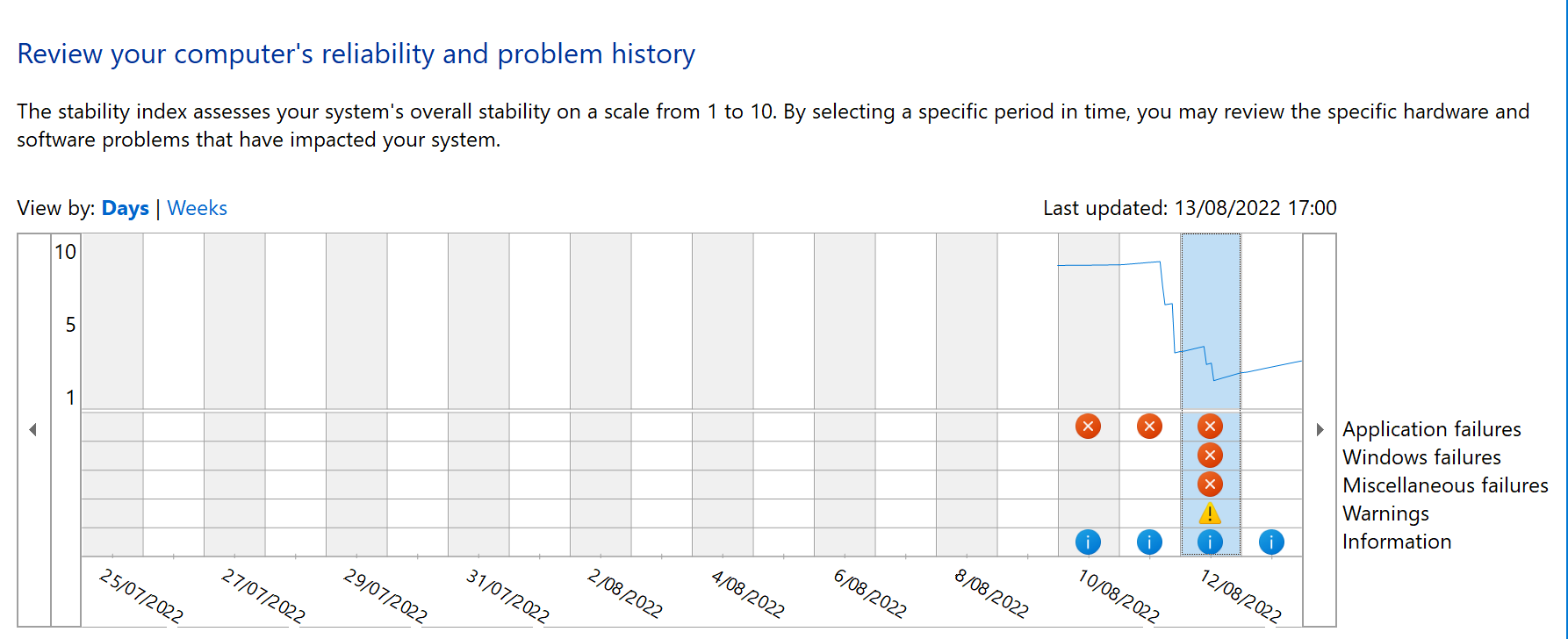Click information icon in highlighted 12/08/2022 column

tap(1210, 542)
